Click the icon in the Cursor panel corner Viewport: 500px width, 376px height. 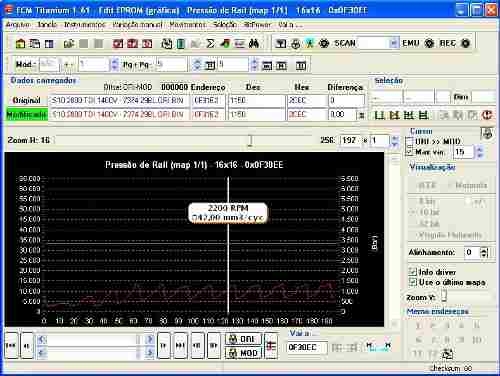(487, 133)
